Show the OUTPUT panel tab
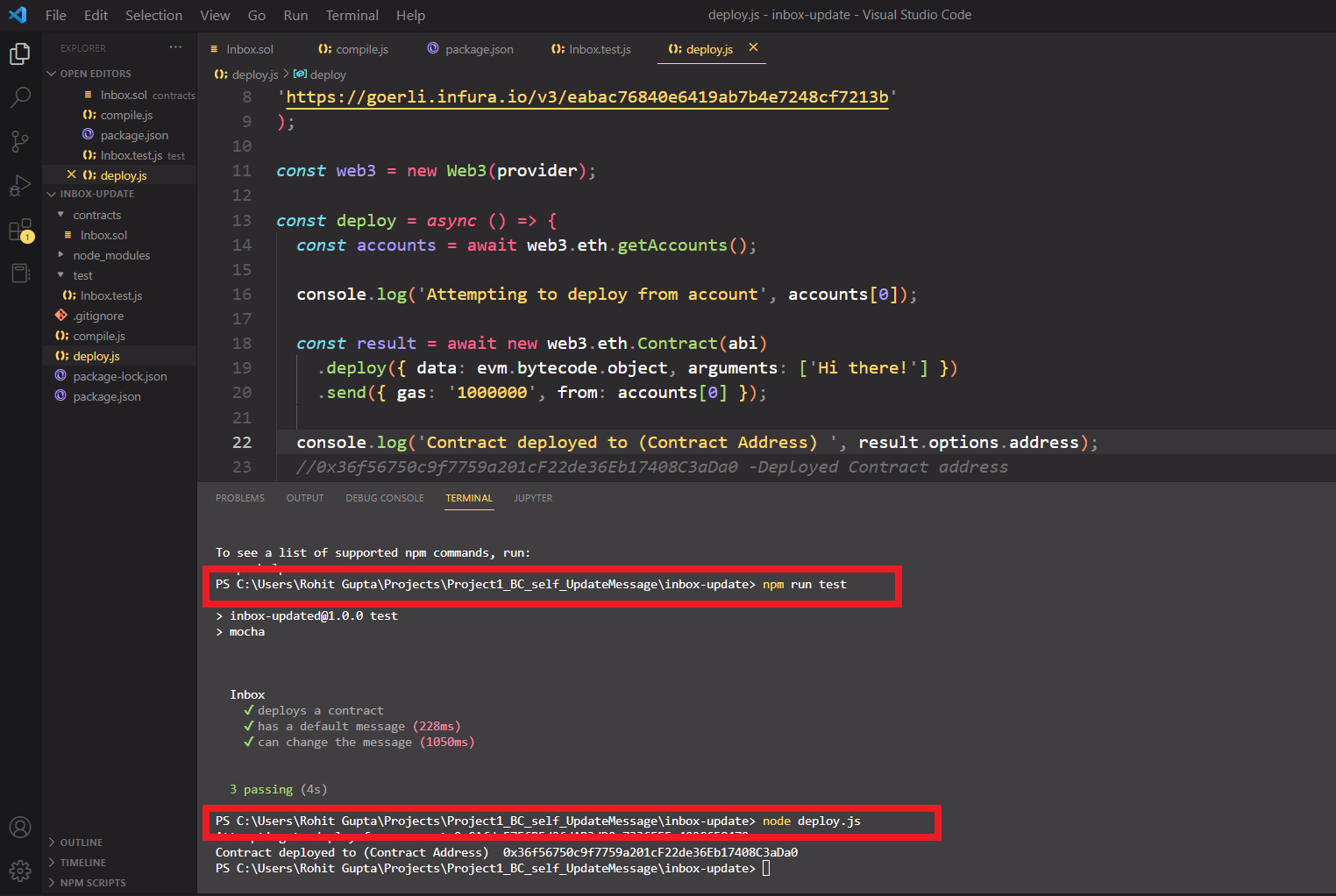Screen dimensions: 1336x896 click(x=305, y=498)
